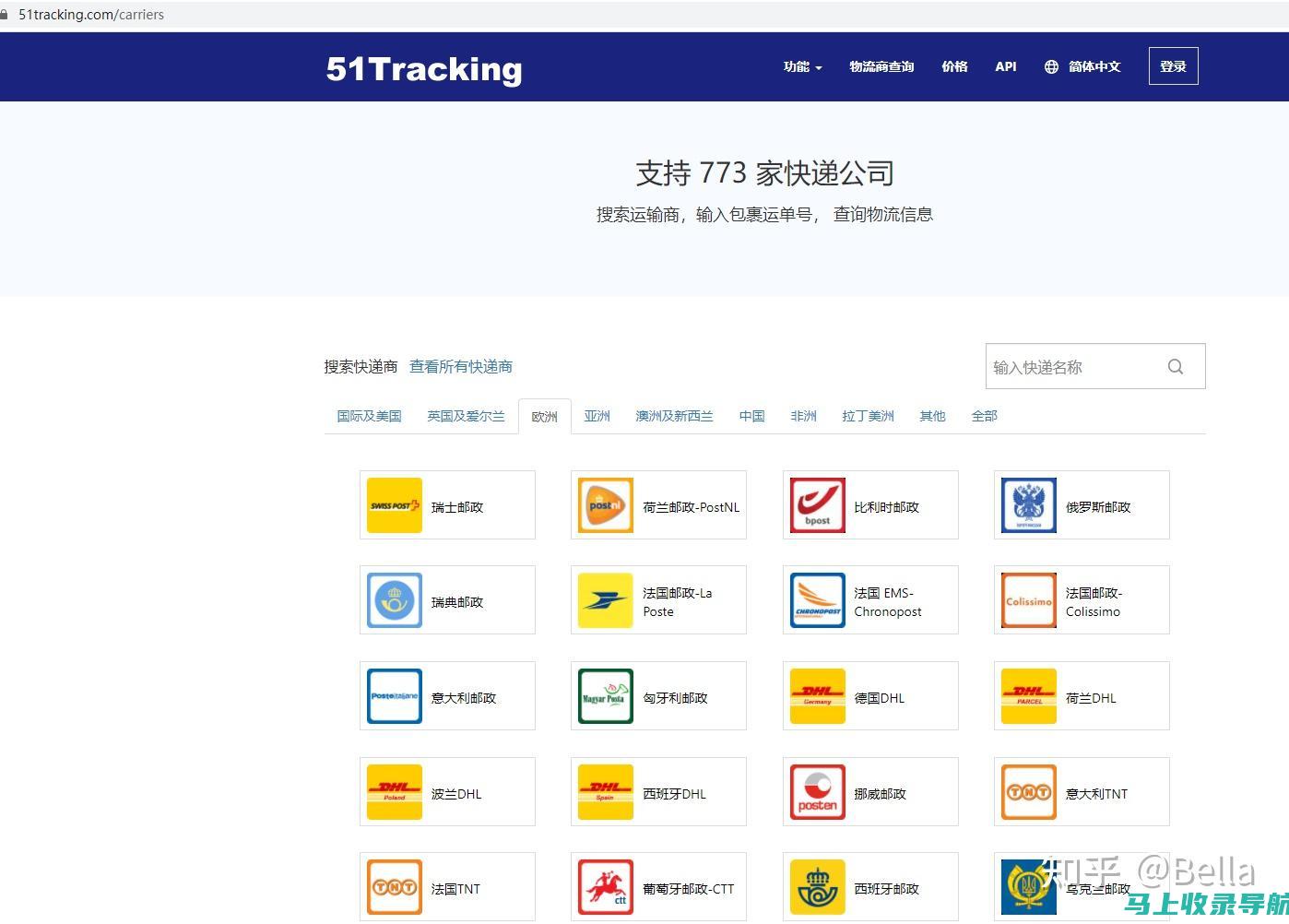This screenshot has width=1289, height=924.
Task: Click the browser address bar lock icon
Action: (5, 15)
